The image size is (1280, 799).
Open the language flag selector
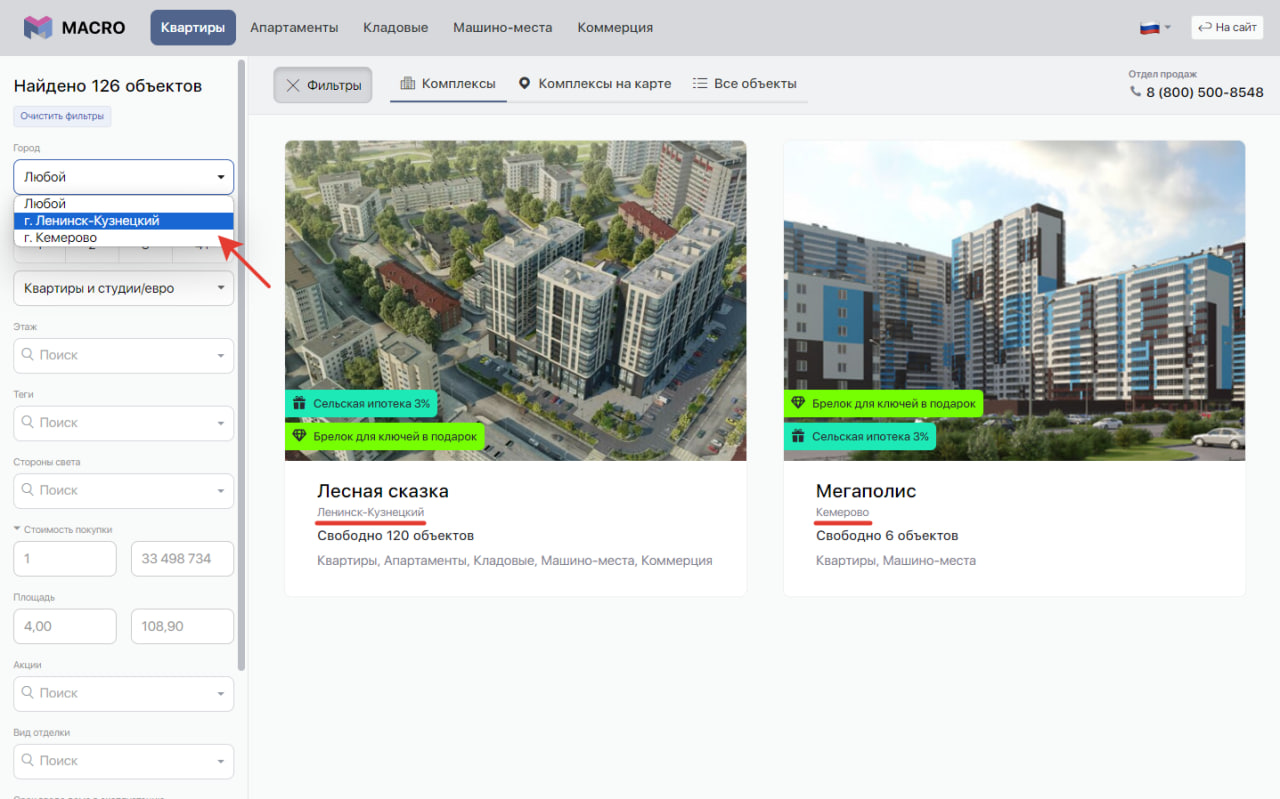click(1154, 28)
